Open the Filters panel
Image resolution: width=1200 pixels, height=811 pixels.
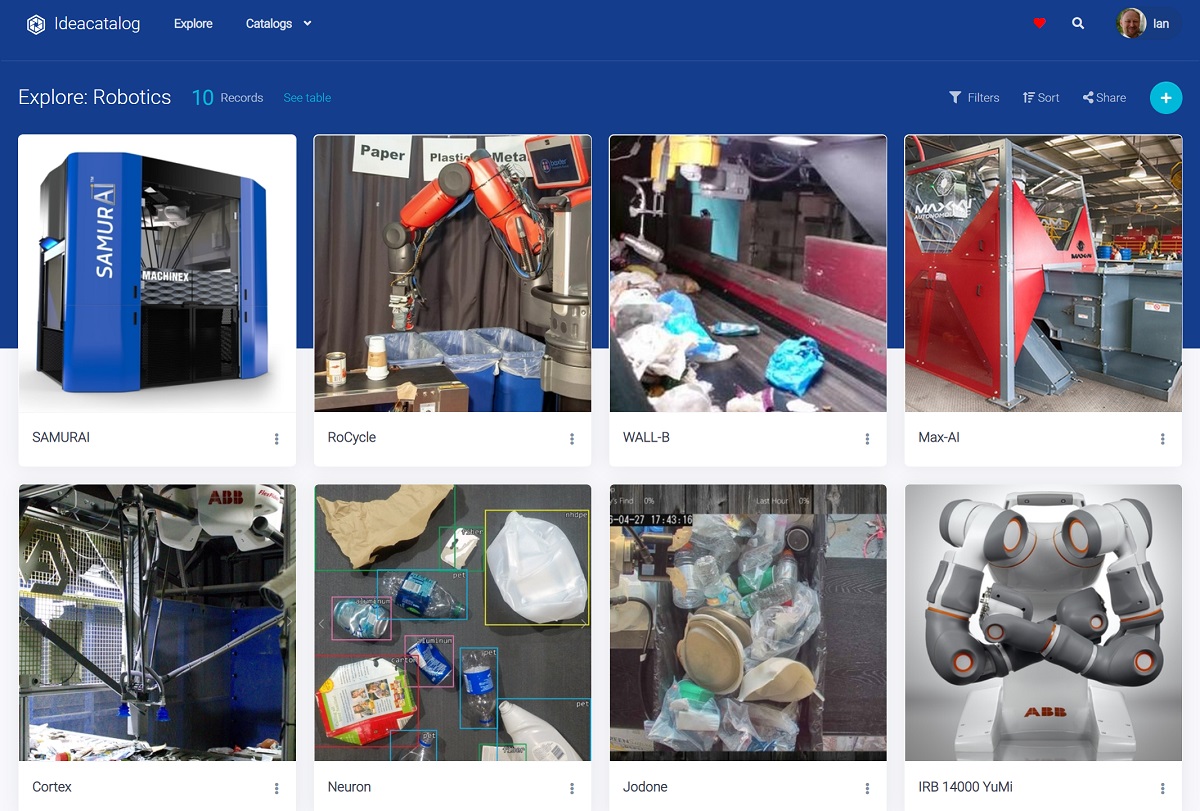point(974,97)
